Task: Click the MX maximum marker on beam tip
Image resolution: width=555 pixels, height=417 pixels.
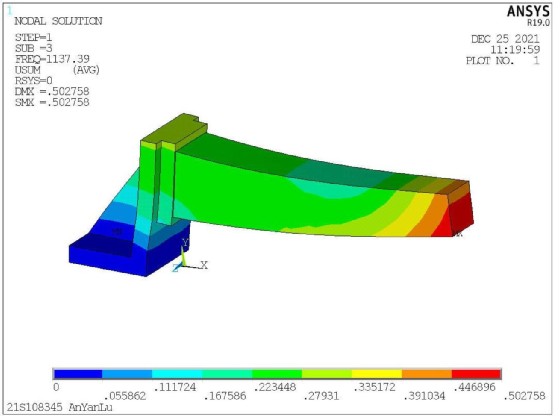Action: pyautogui.click(x=458, y=234)
